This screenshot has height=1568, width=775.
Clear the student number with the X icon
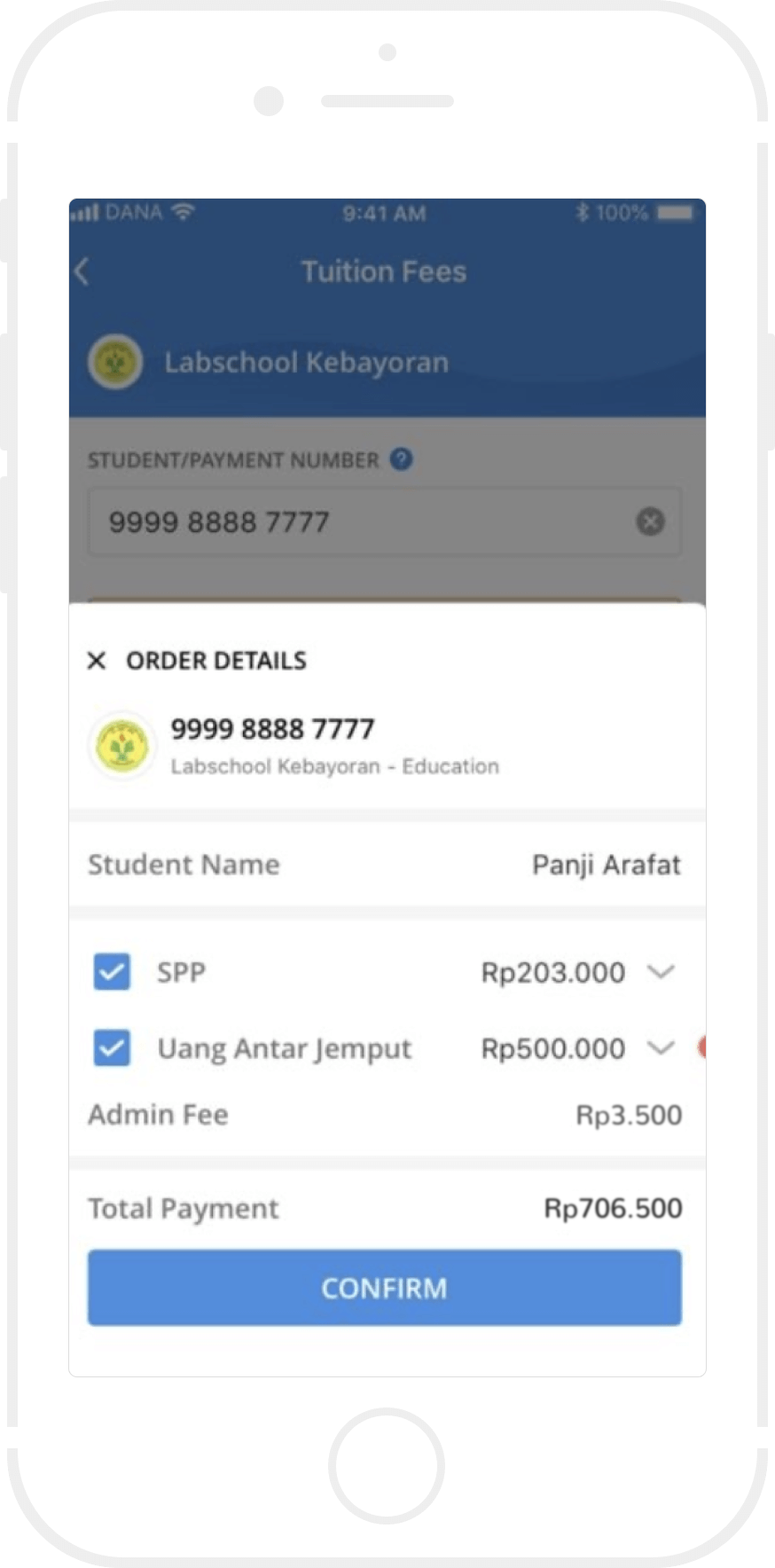(650, 521)
